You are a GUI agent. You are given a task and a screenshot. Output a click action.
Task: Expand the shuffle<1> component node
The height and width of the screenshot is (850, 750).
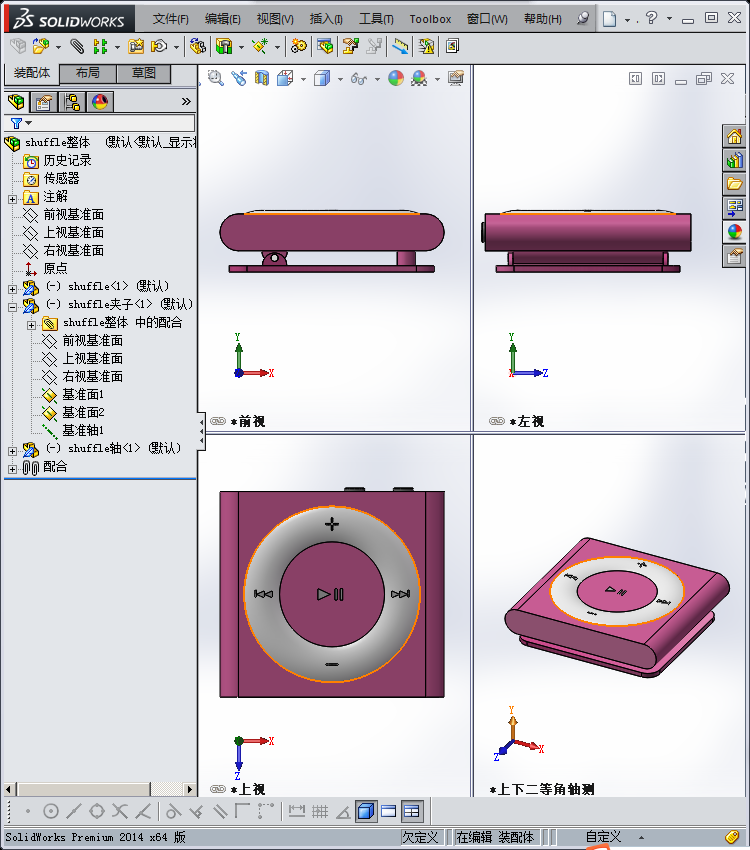12,289
